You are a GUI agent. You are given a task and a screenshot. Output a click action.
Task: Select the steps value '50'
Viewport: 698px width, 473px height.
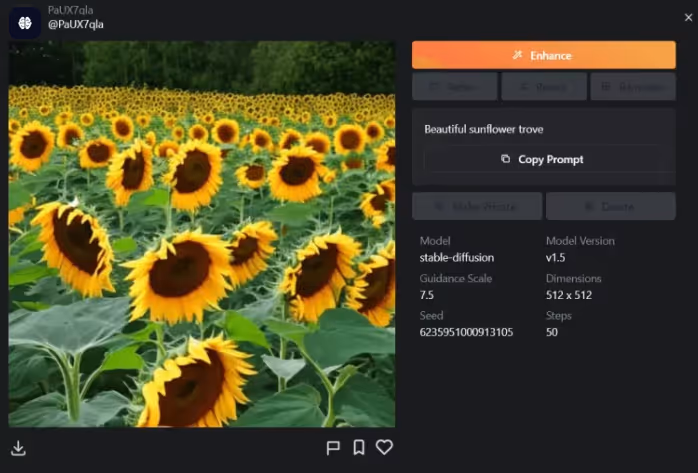(x=552, y=332)
